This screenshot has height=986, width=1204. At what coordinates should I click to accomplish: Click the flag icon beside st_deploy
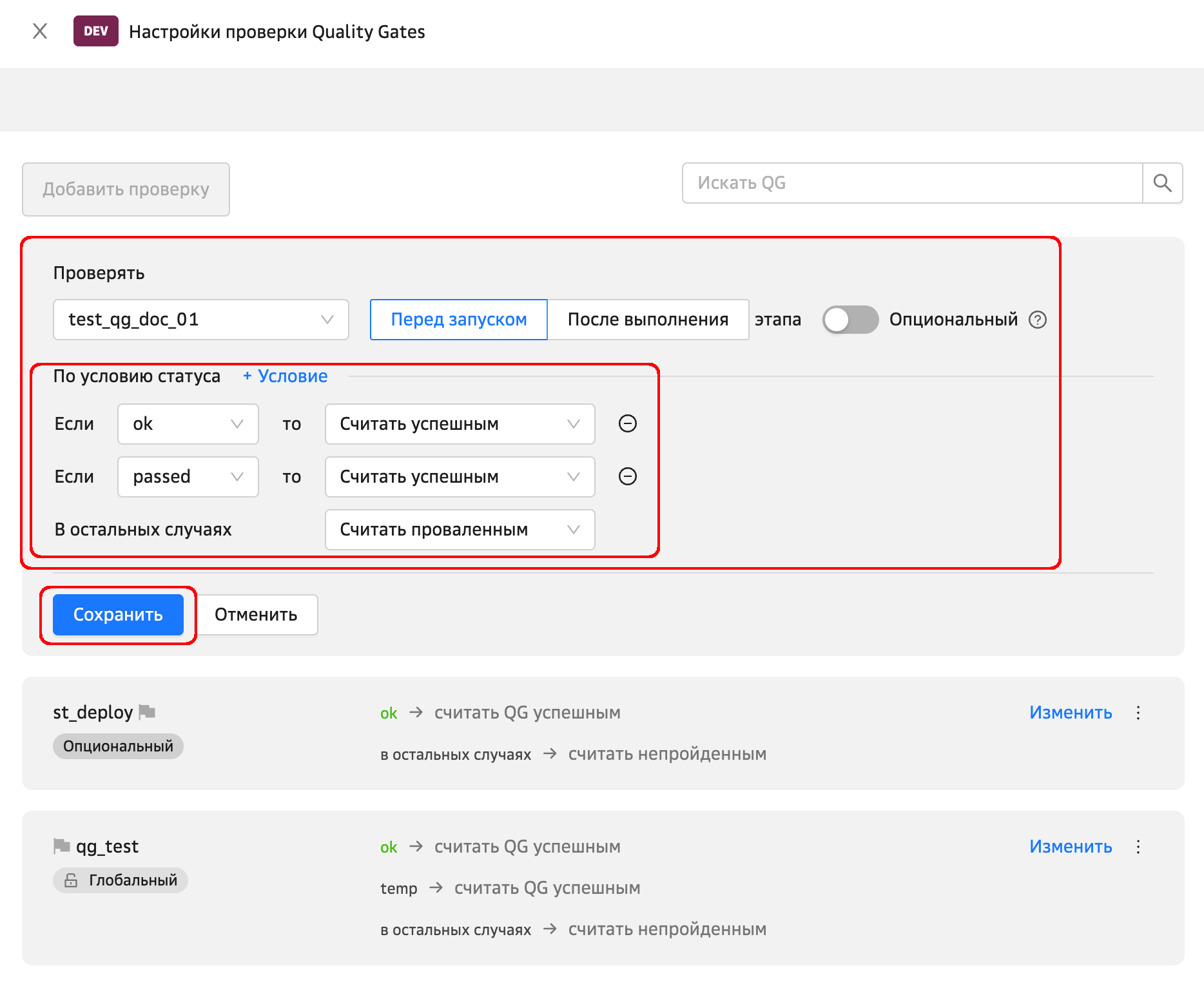coord(148,711)
